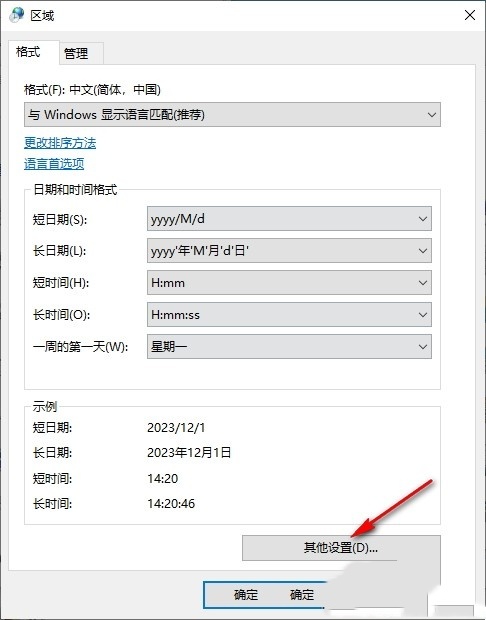This screenshot has height=620, width=486.
Task: Click the 其他设置(D)... button
Action: click(341, 548)
